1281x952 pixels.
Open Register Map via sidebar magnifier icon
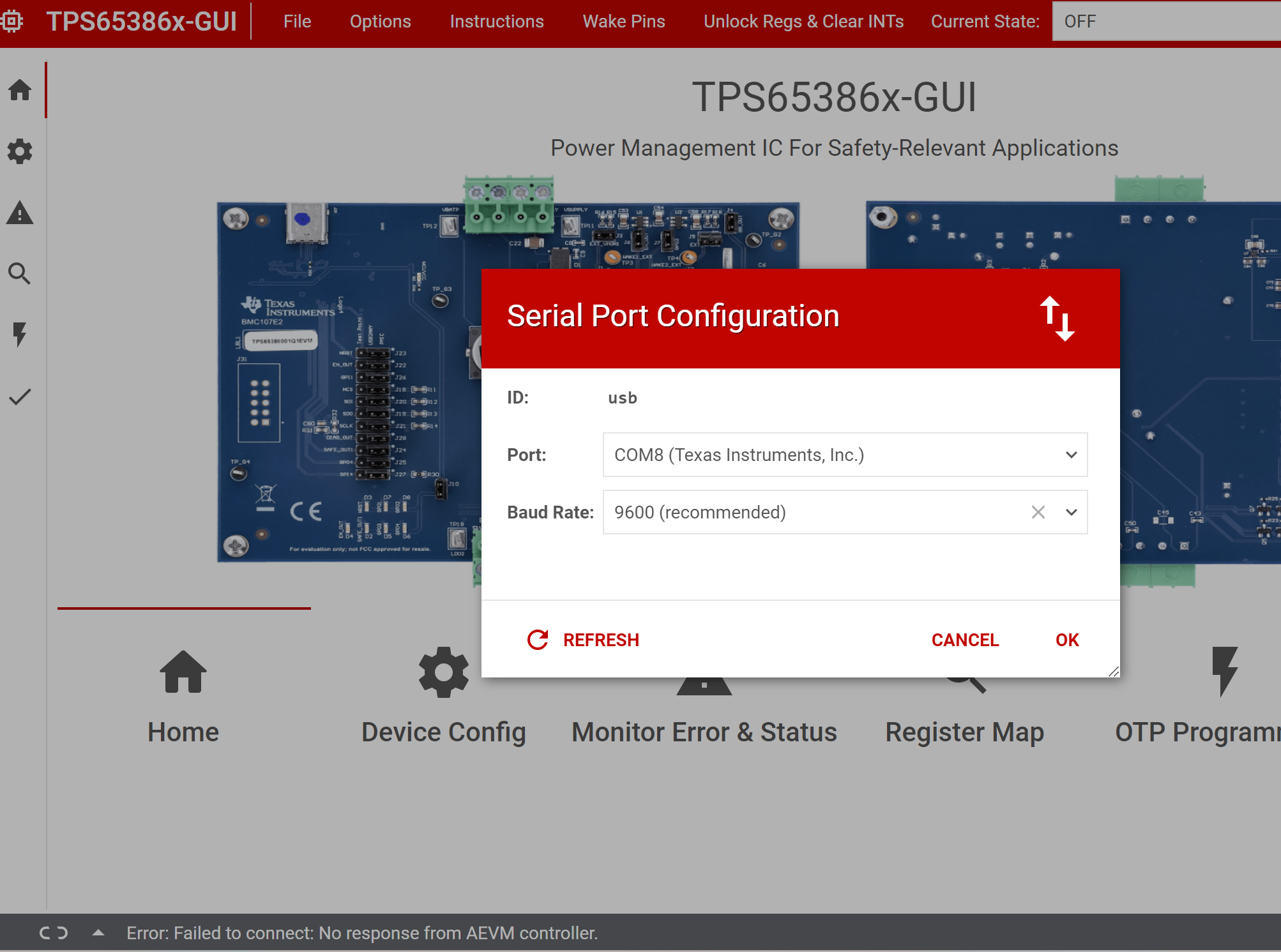pos(20,273)
